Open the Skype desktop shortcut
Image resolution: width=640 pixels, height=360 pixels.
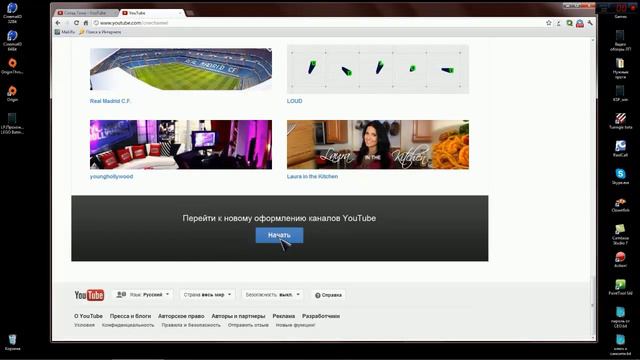point(620,176)
